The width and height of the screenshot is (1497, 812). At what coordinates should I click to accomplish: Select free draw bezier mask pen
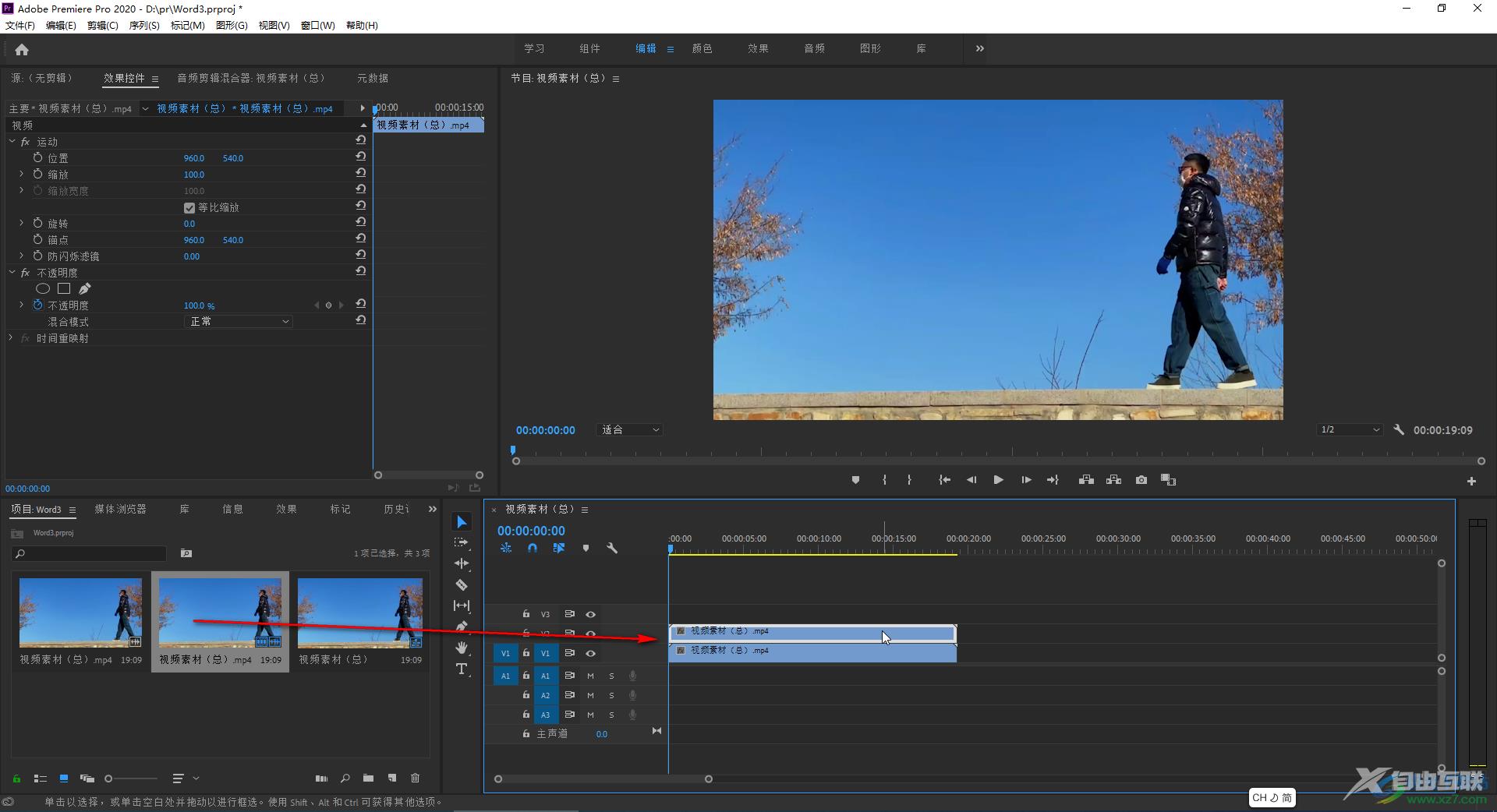pos(85,288)
